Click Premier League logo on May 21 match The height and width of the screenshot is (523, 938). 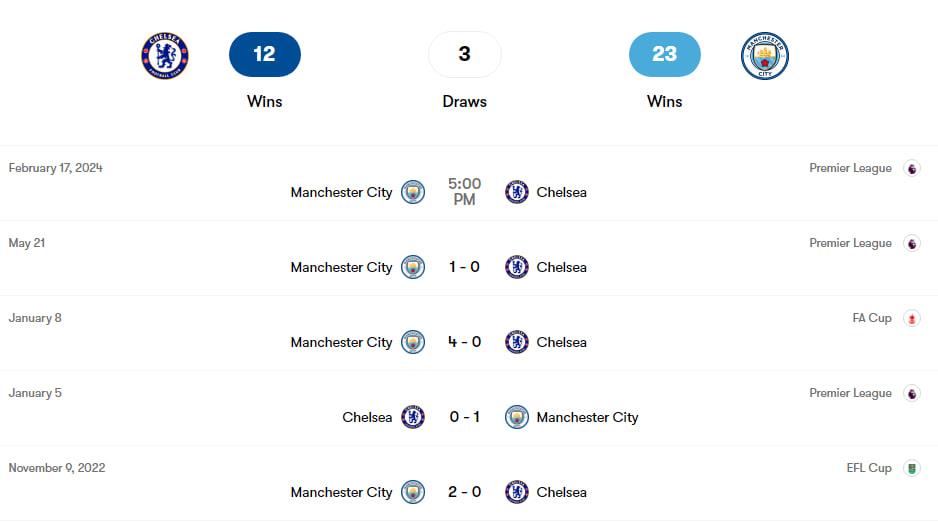(x=911, y=244)
